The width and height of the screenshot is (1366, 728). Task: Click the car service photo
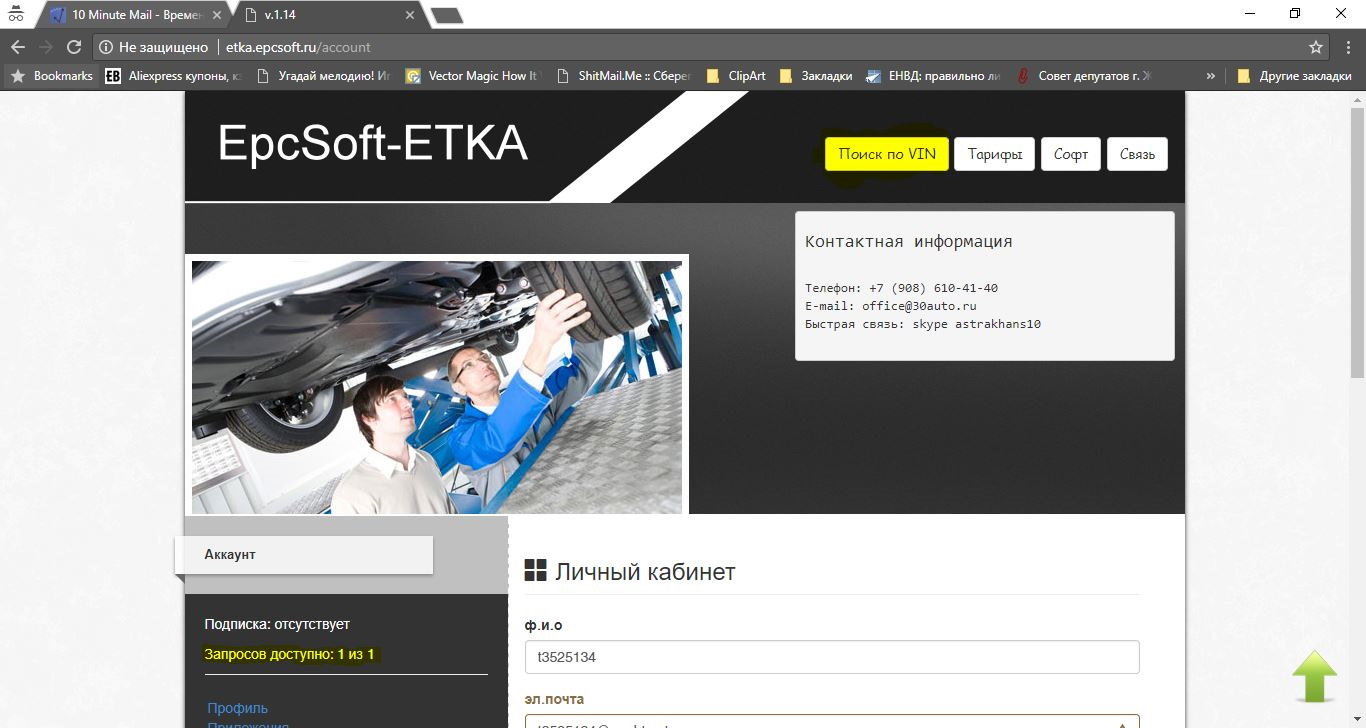[x=437, y=387]
